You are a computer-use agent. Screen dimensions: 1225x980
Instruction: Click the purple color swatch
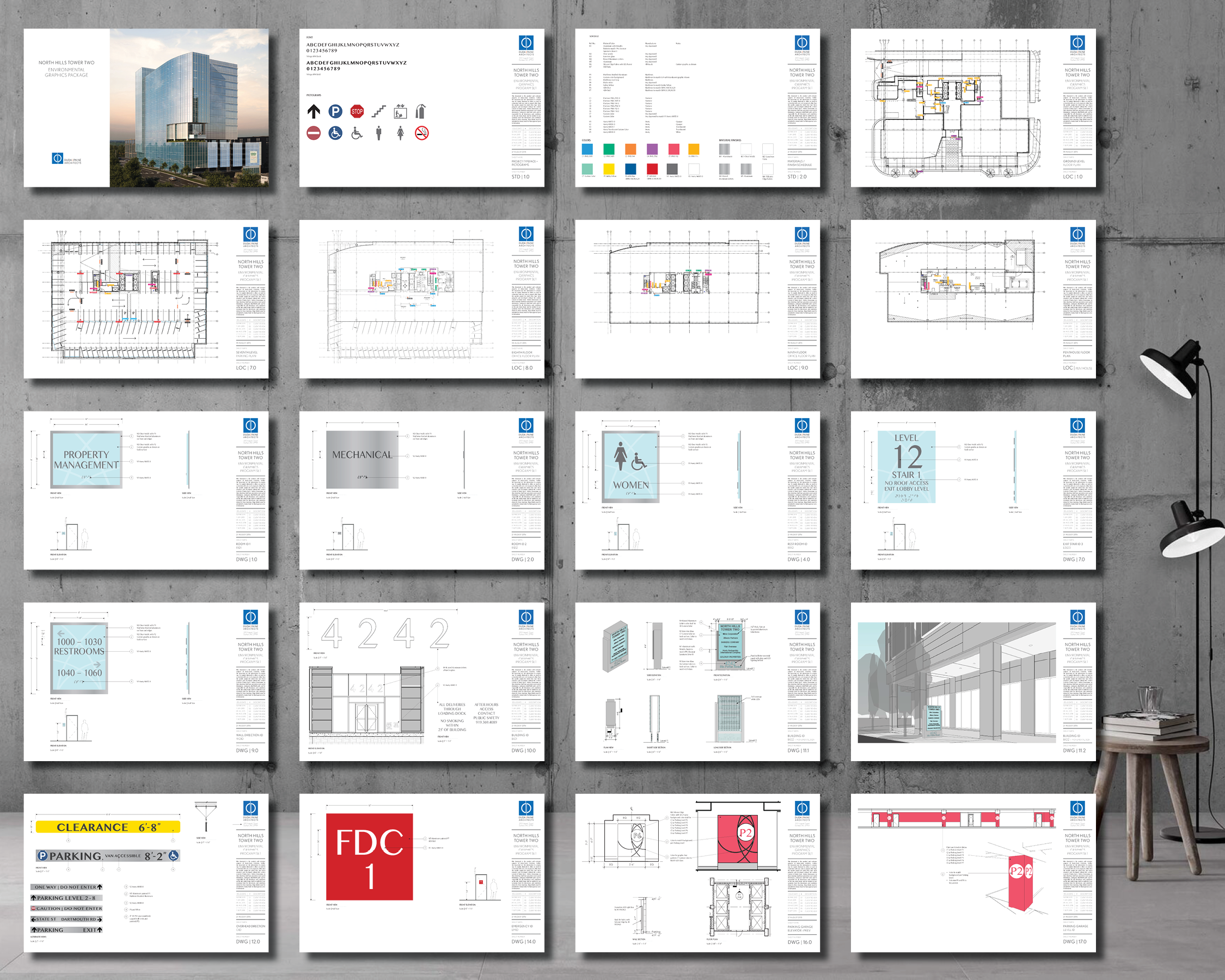pos(652,149)
